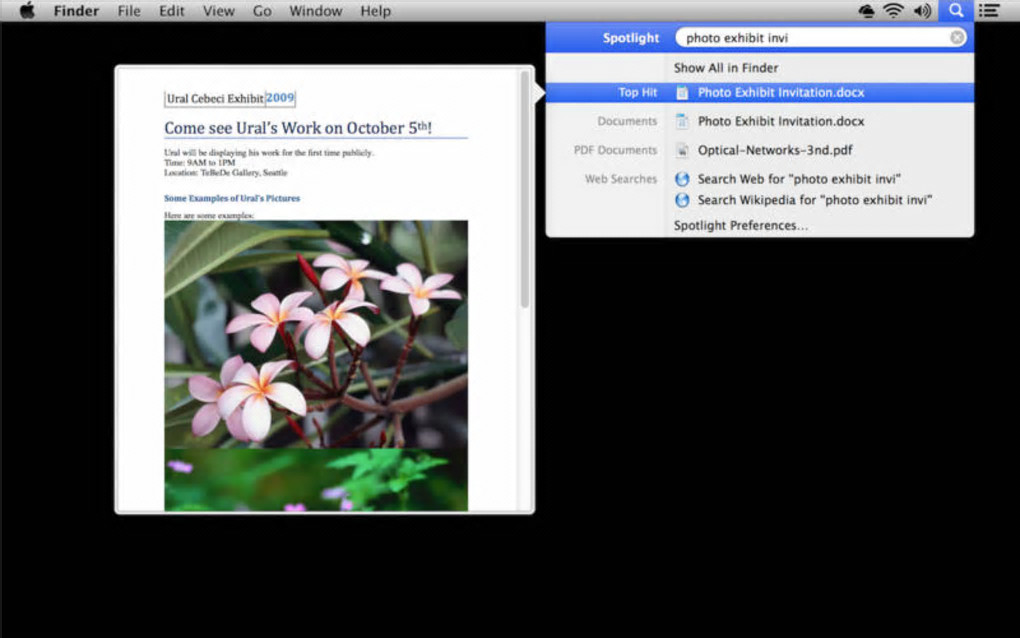
Task: Open the View menu
Action: (x=219, y=11)
